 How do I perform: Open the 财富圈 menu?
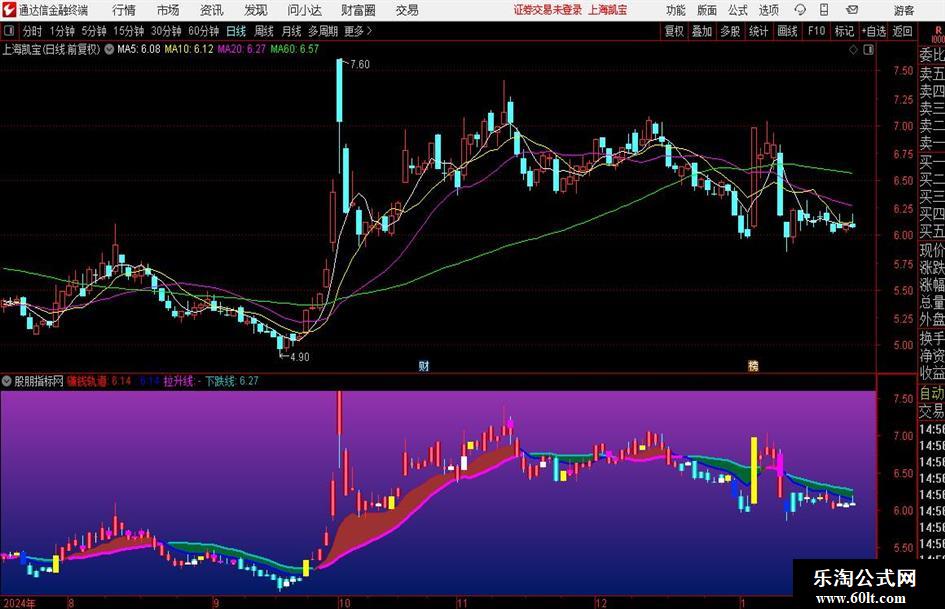click(358, 10)
